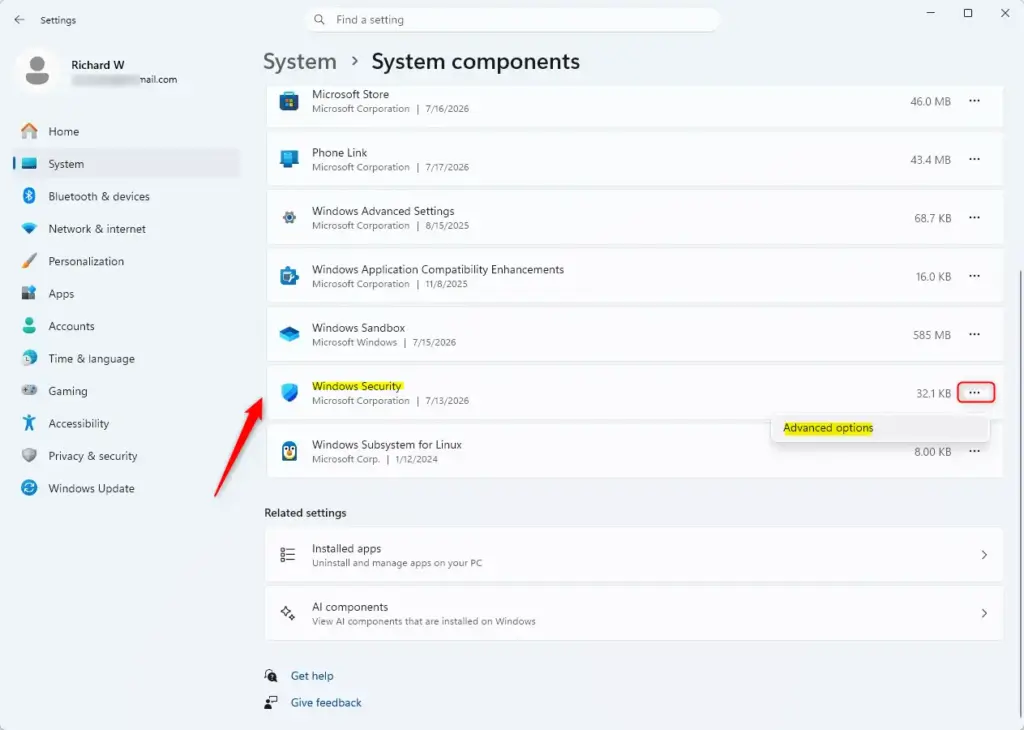This screenshot has height=730, width=1024.
Task: Click the user profile avatar
Action: coord(37,71)
